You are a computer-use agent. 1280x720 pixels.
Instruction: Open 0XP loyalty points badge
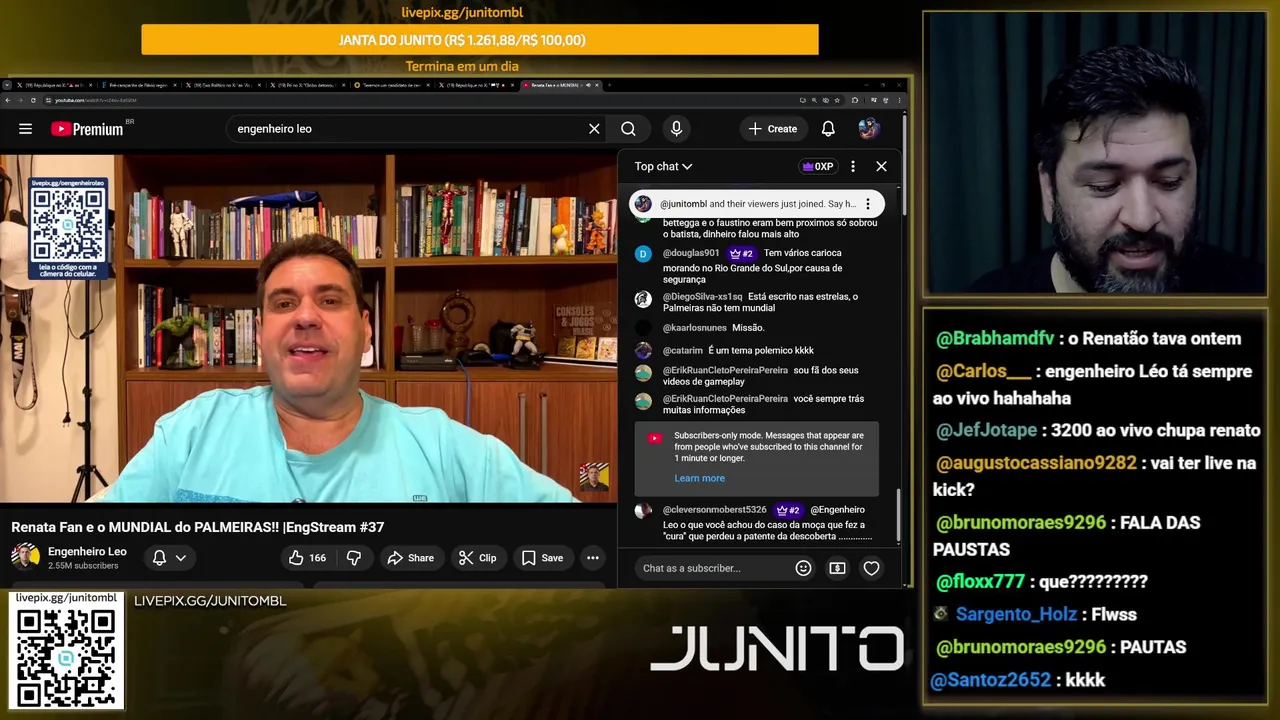pyautogui.click(x=817, y=166)
